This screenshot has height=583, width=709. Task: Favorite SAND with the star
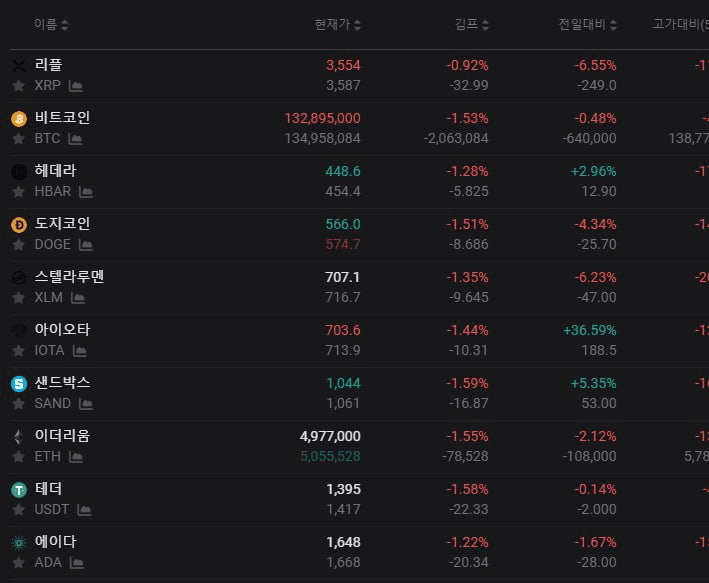[x=19, y=403]
